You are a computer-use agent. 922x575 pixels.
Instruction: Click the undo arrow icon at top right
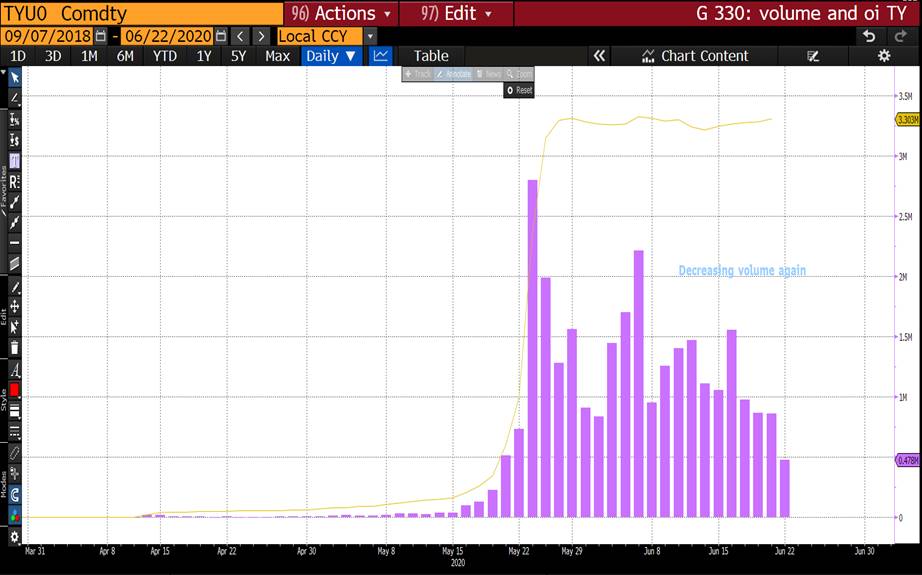click(x=868, y=36)
